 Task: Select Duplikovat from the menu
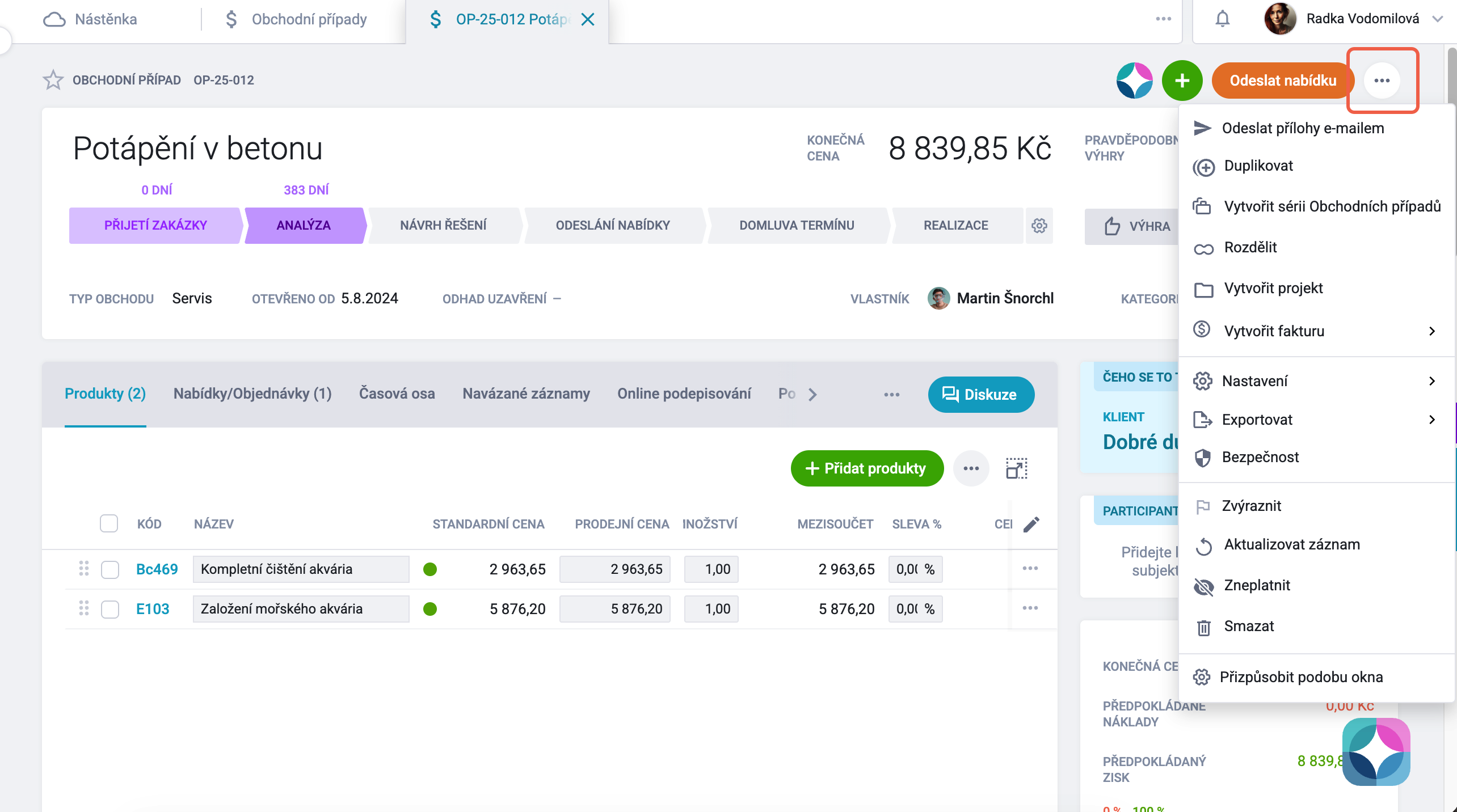pyautogui.click(x=1316, y=166)
